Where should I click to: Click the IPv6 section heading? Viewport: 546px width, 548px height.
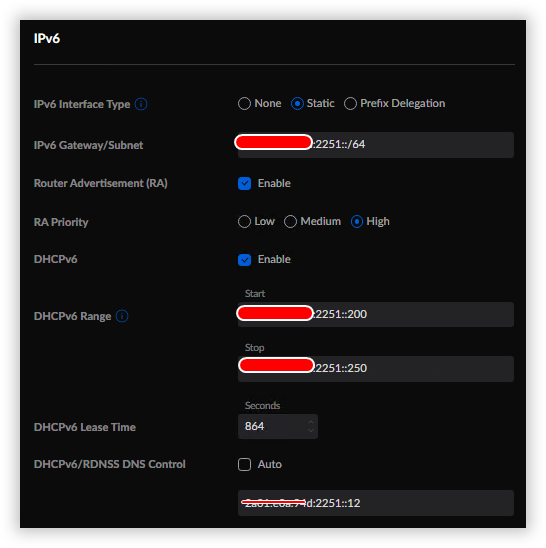(47, 38)
